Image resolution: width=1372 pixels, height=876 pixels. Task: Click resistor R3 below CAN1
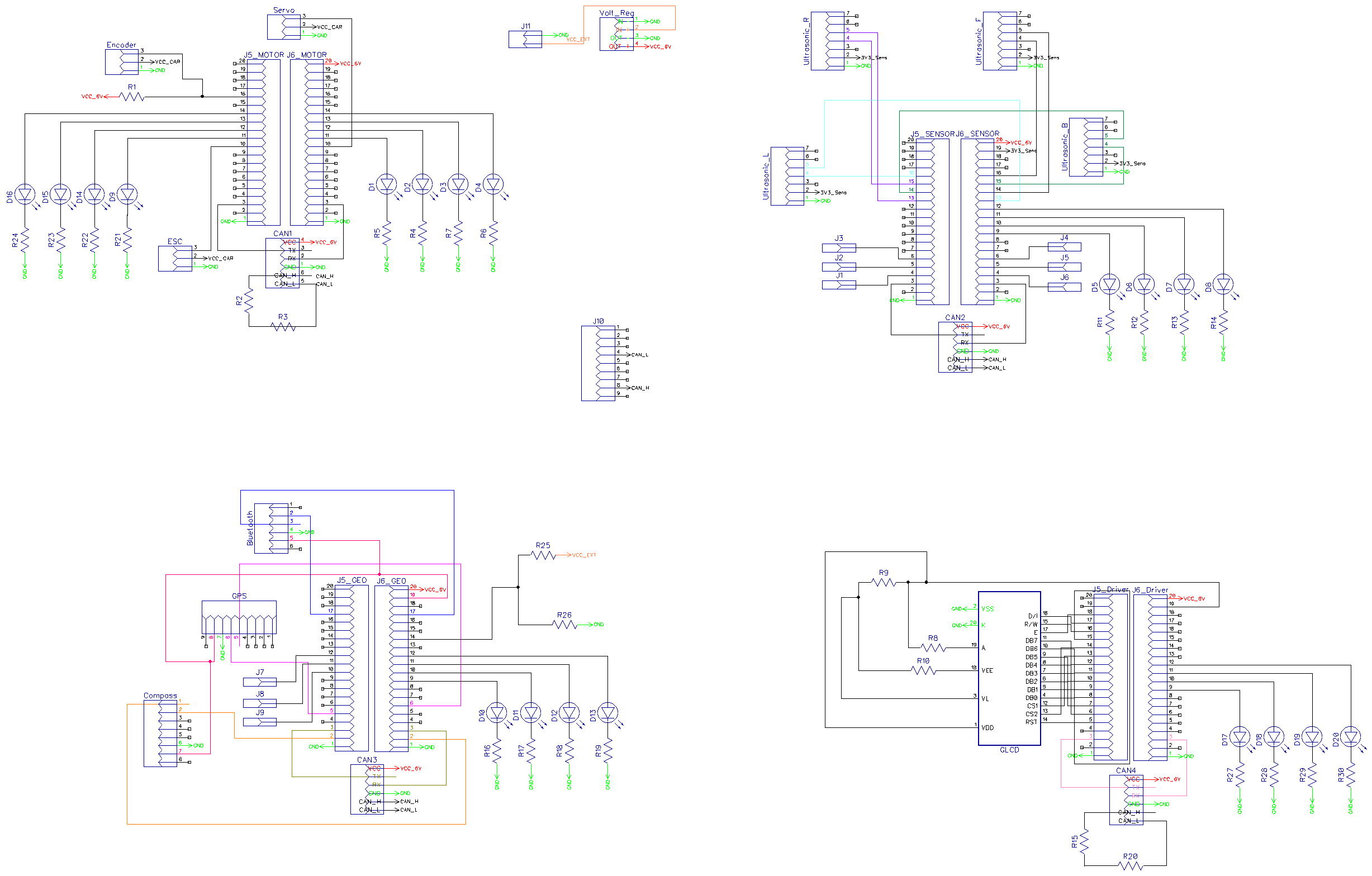(x=283, y=327)
